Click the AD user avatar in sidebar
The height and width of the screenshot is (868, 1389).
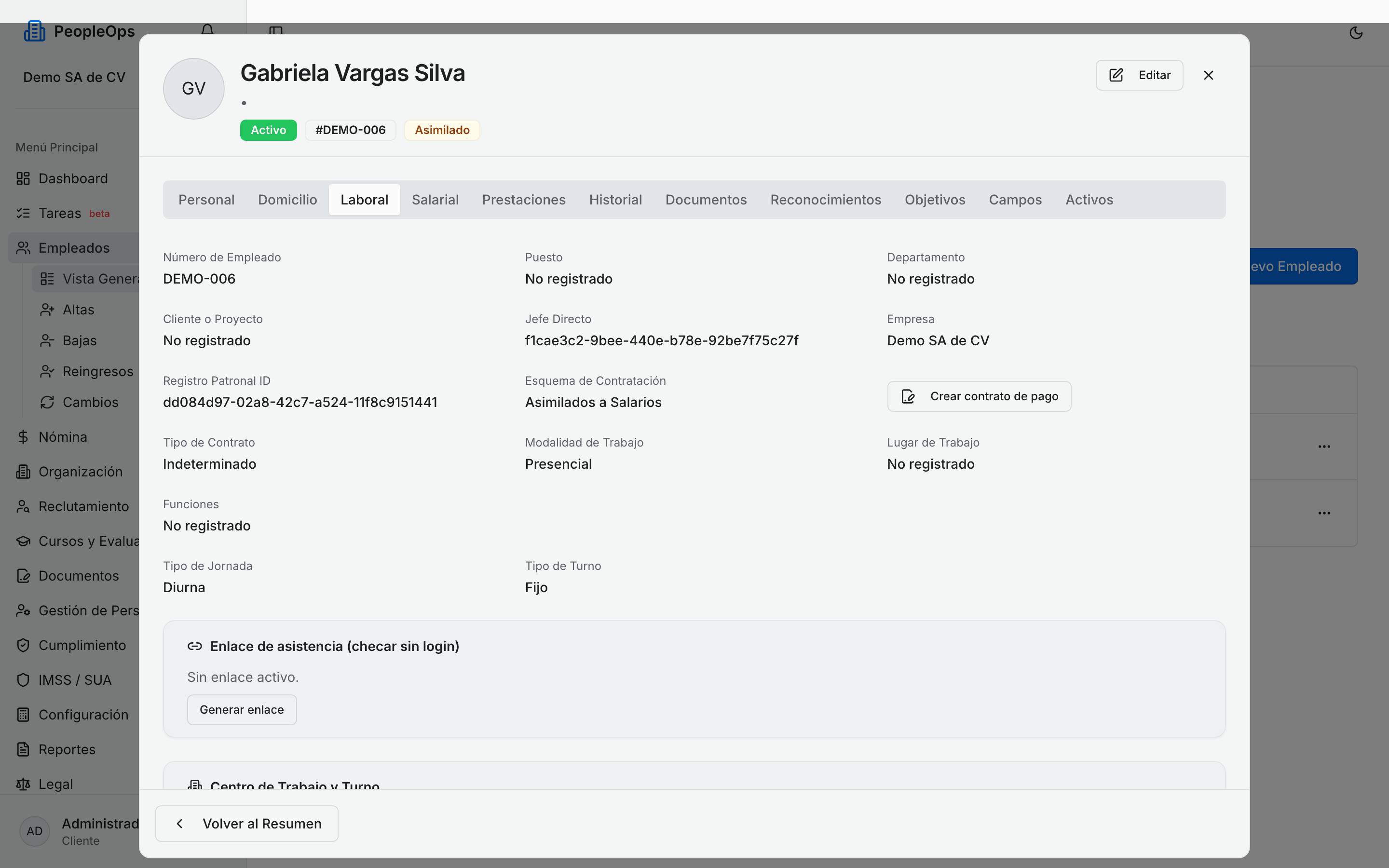[34, 831]
